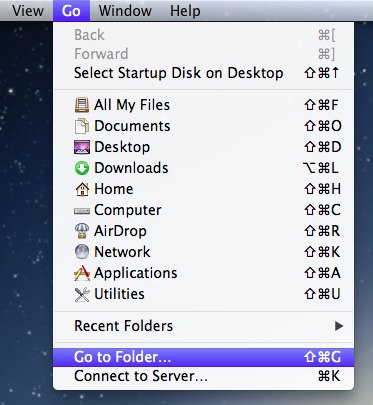Click the All My Files drawer icon
This screenshot has height=405, width=373.
[x=82, y=105]
